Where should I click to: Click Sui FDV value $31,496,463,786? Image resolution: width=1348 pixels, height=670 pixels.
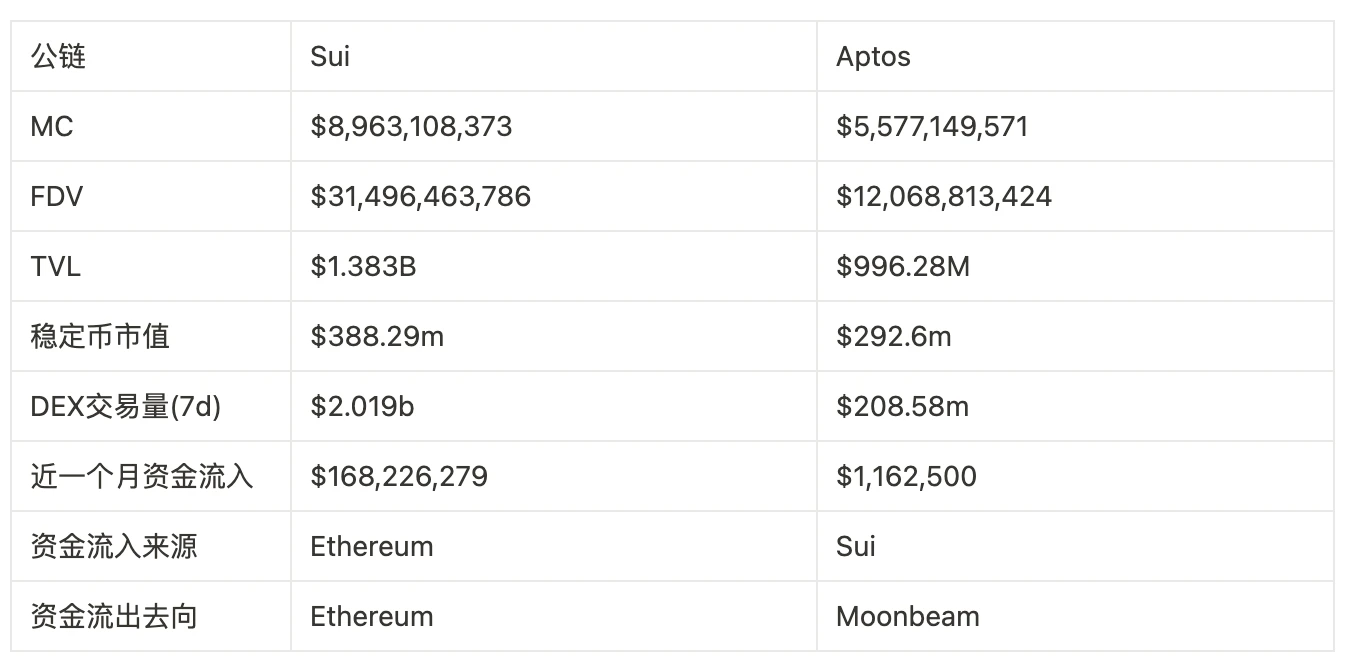click(x=420, y=197)
